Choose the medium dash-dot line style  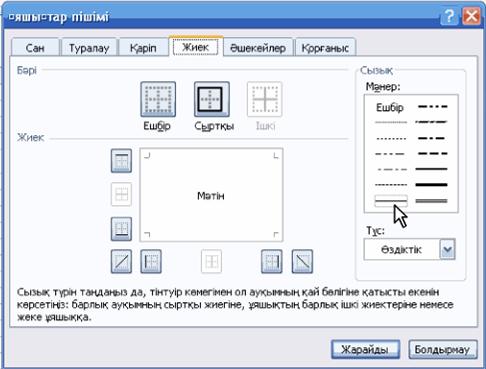click(x=432, y=138)
